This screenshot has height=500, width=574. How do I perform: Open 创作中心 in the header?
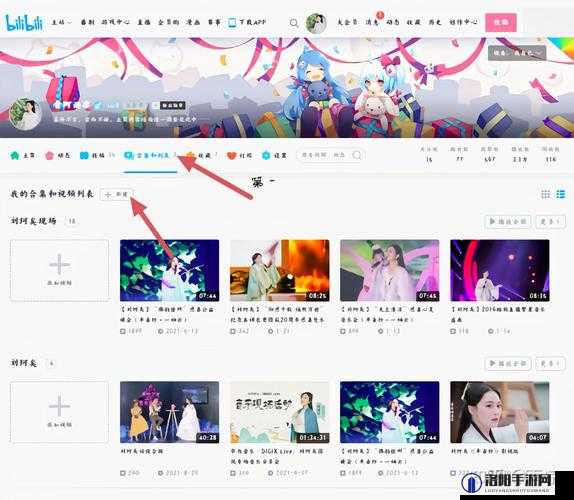(x=463, y=22)
